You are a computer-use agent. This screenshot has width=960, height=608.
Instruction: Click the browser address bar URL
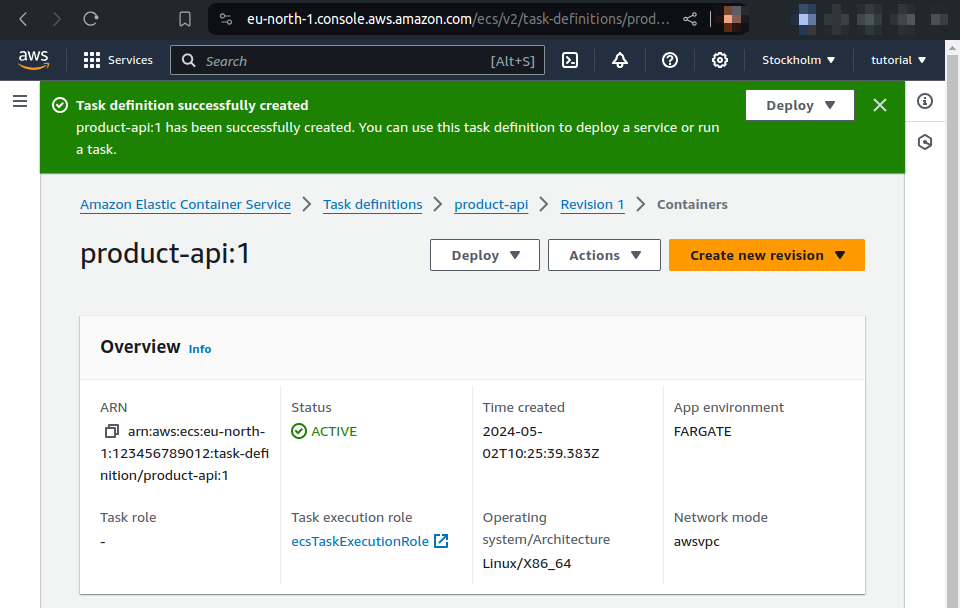coord(458,19)
